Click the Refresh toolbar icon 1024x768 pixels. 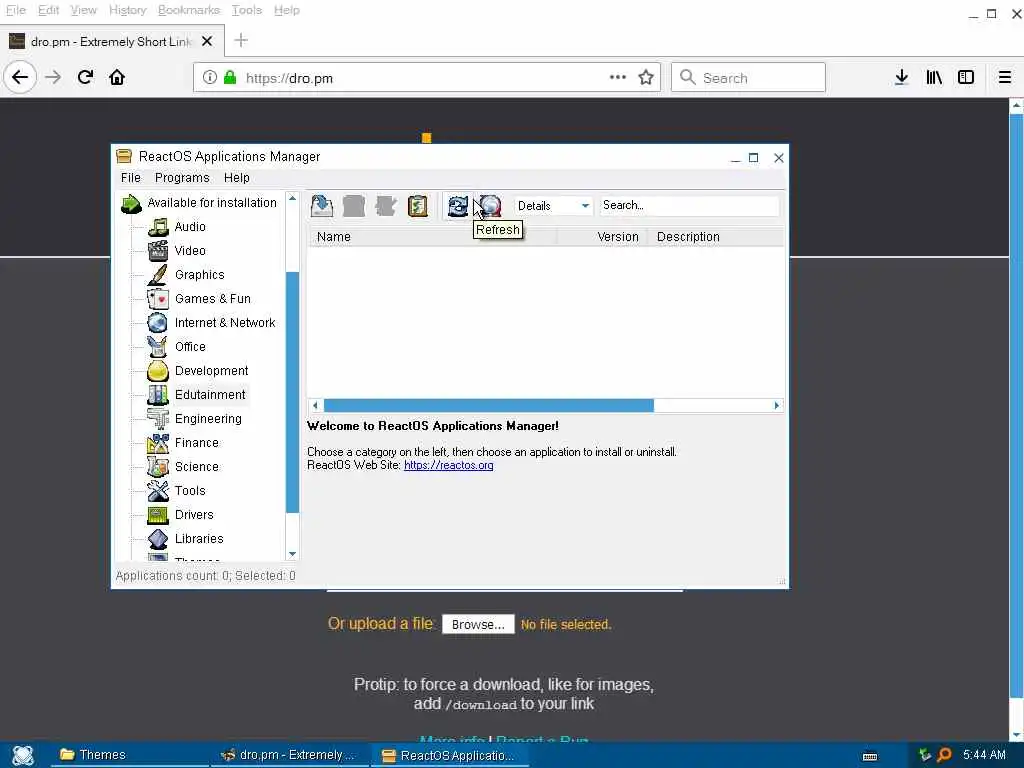(x=458, y=206)
